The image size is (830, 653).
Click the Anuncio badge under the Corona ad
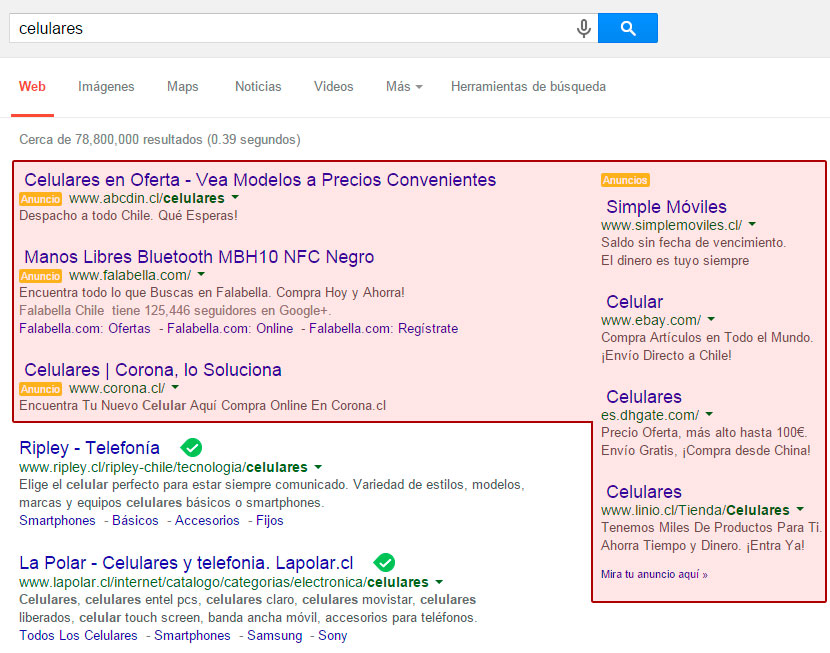(x=40, y=389)
